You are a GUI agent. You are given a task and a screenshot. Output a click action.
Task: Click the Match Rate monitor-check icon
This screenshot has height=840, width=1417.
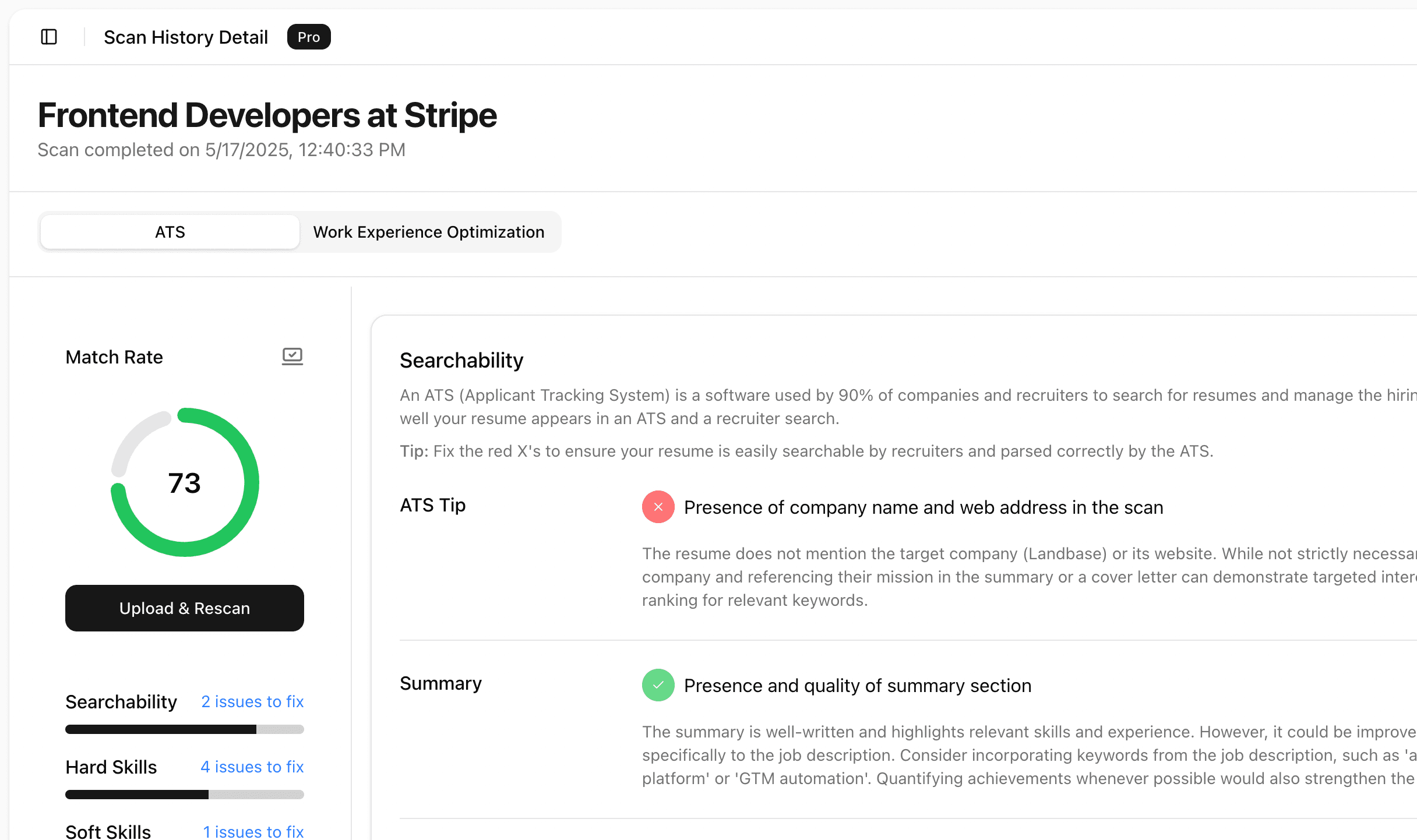[x=292, y=356]
